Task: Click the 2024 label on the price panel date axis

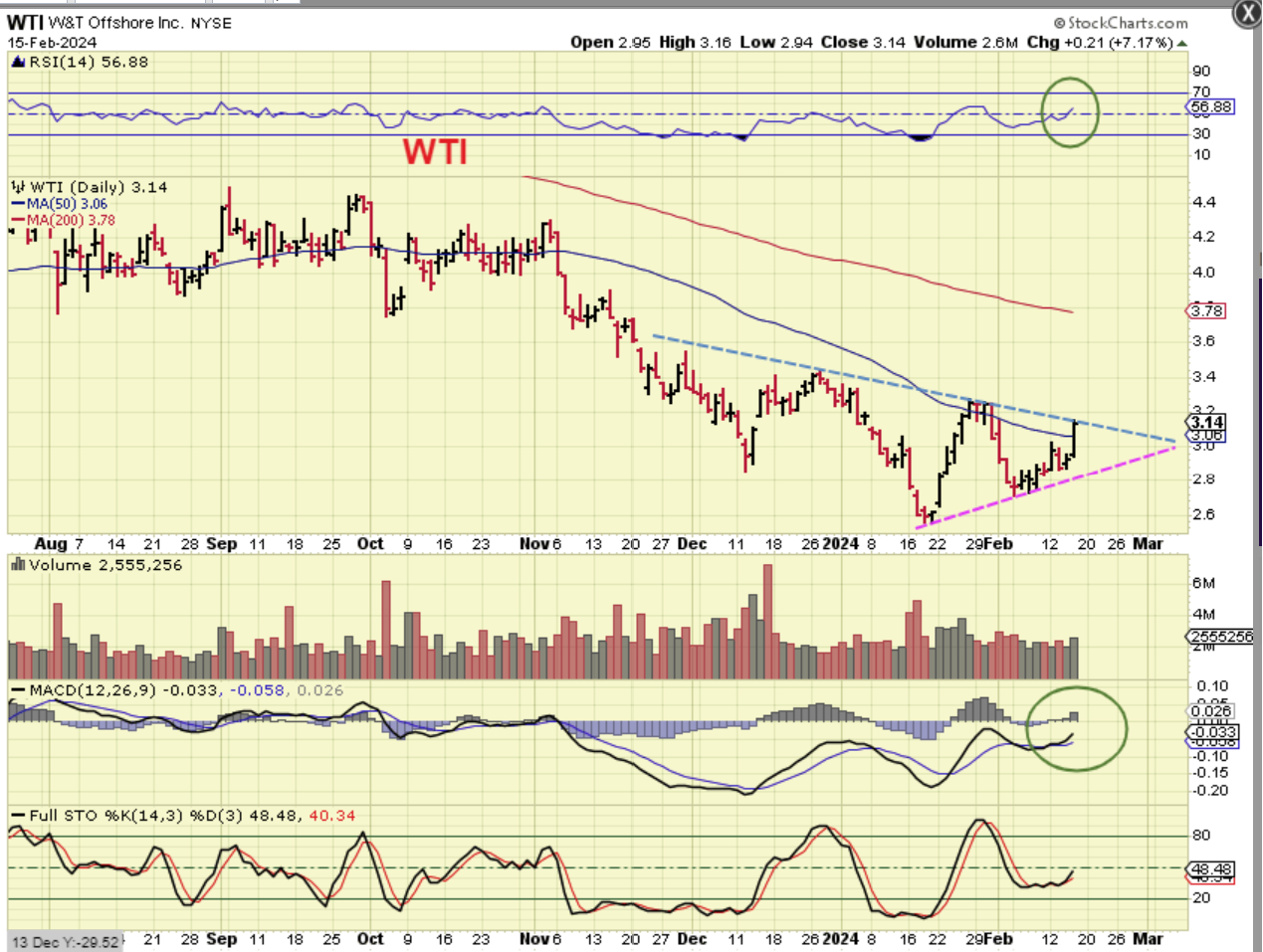Action: point(841,544)
